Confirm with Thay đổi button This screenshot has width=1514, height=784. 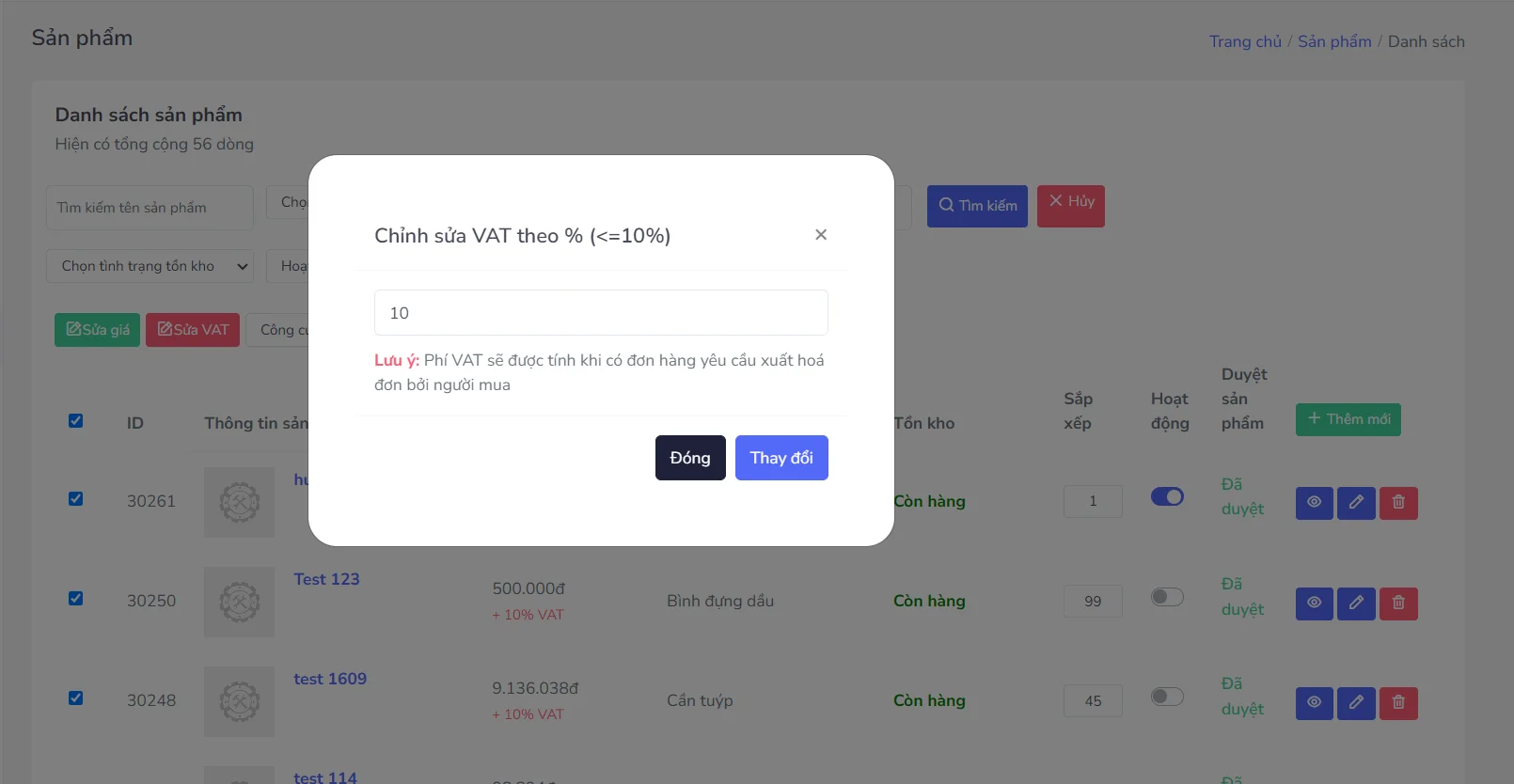pyautogui.click(x=781, y=458)
